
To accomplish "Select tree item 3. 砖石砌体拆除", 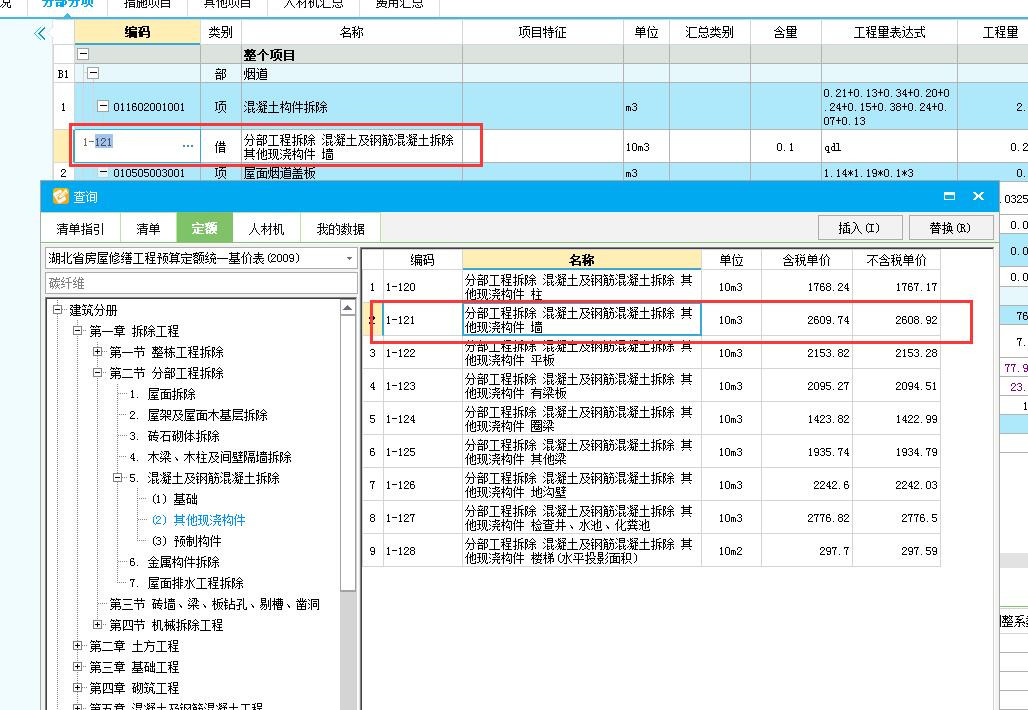I will coord(174,436).
